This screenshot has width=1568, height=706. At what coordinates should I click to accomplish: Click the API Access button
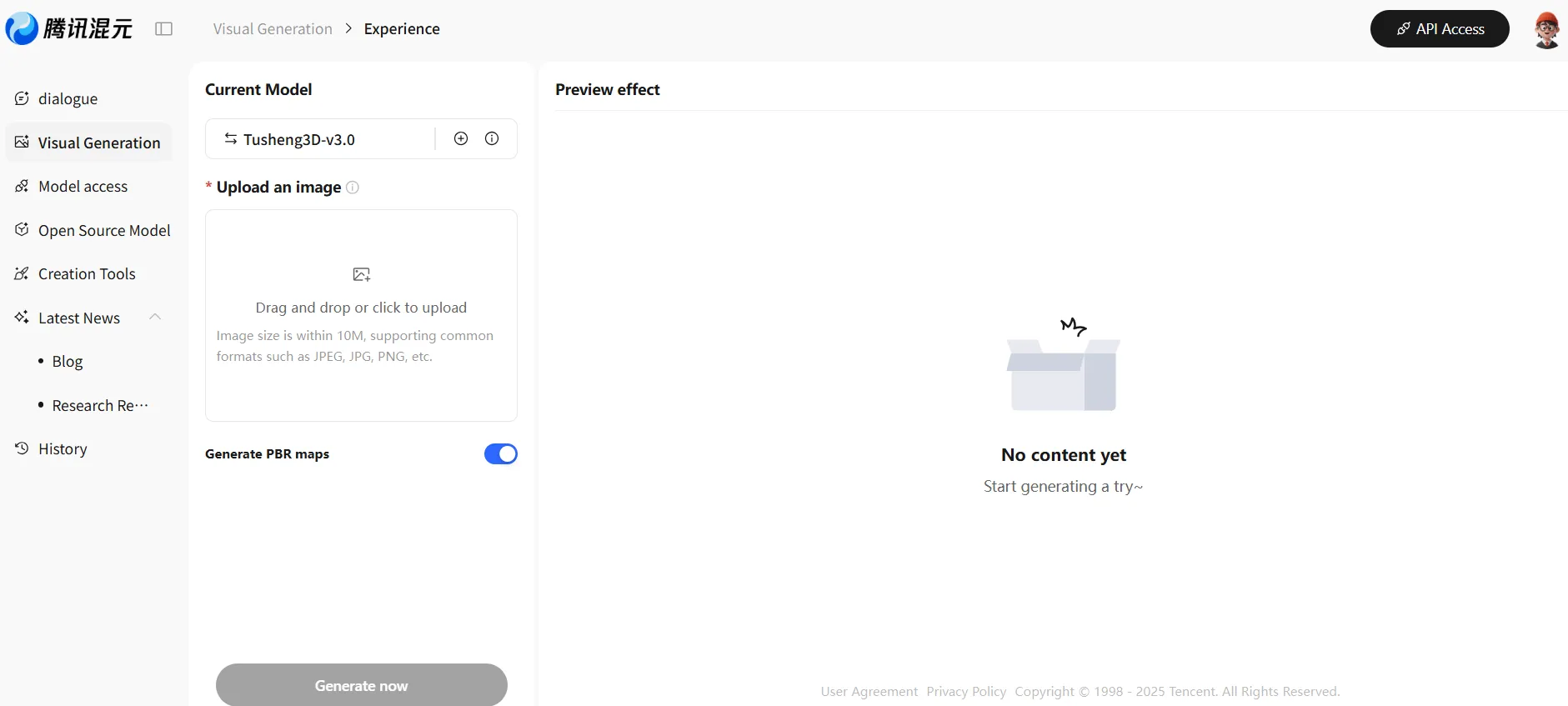[1439, 29]
